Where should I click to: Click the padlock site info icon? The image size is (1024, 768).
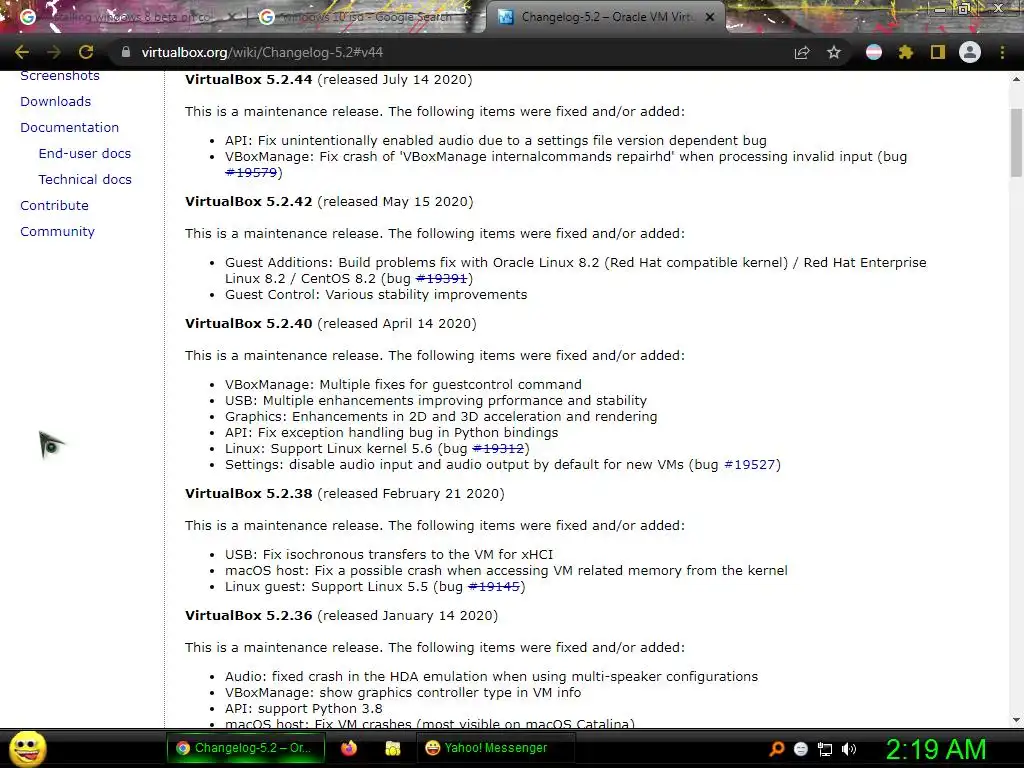coord(126,52)
